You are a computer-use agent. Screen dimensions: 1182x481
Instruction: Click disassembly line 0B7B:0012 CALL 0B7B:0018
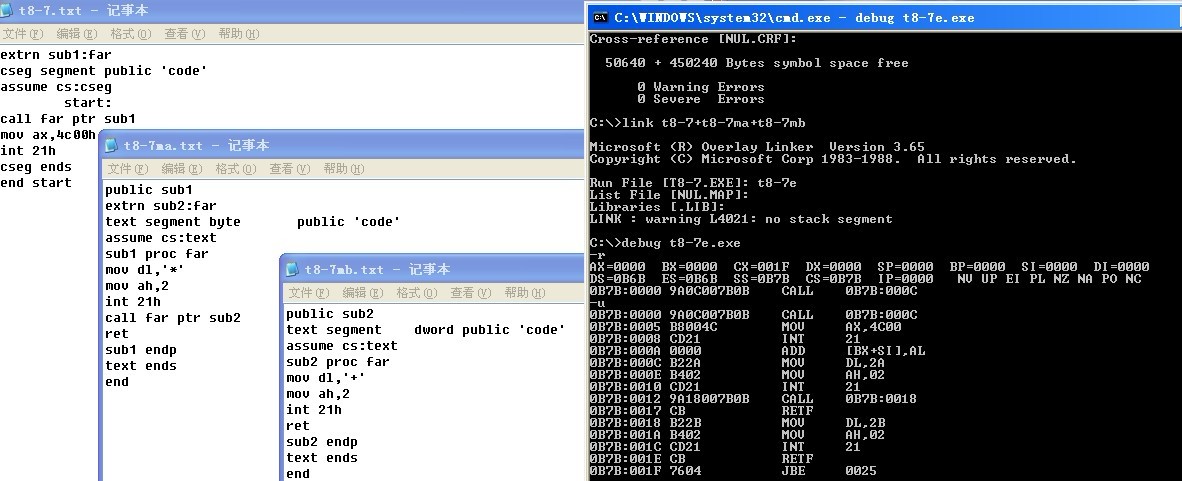[752, 399]
